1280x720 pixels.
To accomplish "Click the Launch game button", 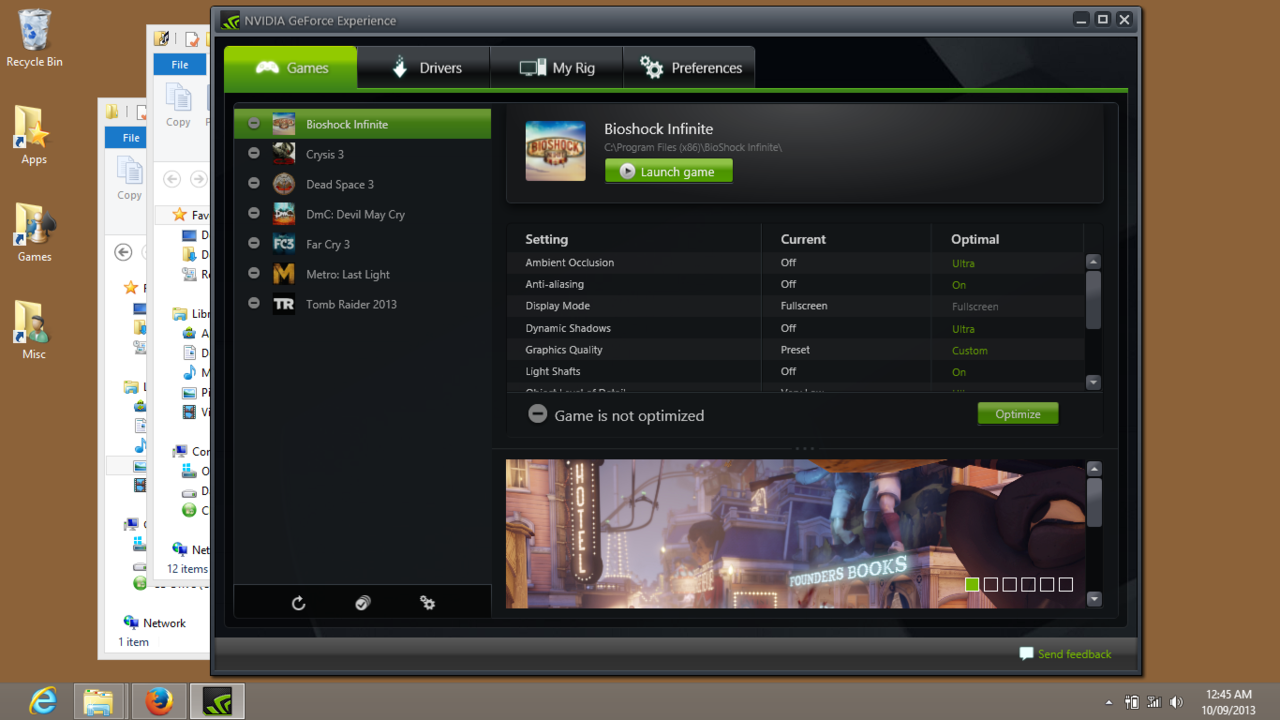I will pyautogui.click(x=669, y=171).
